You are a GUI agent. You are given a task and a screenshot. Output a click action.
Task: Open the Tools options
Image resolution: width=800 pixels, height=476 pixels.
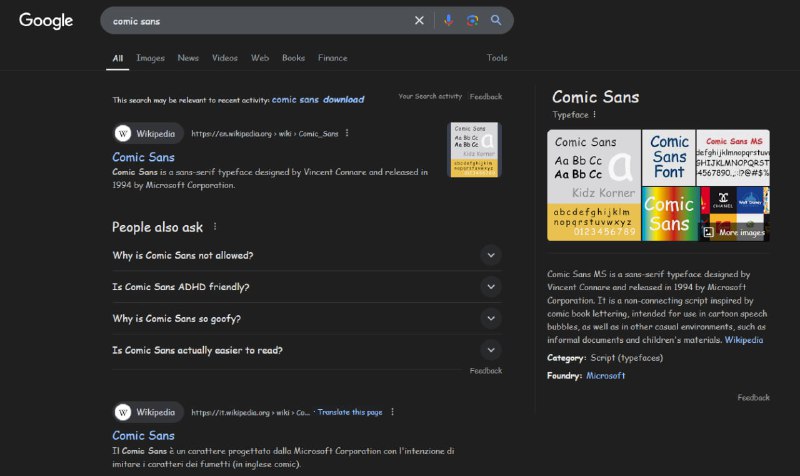pyautogui.click(x=497, y=58)
